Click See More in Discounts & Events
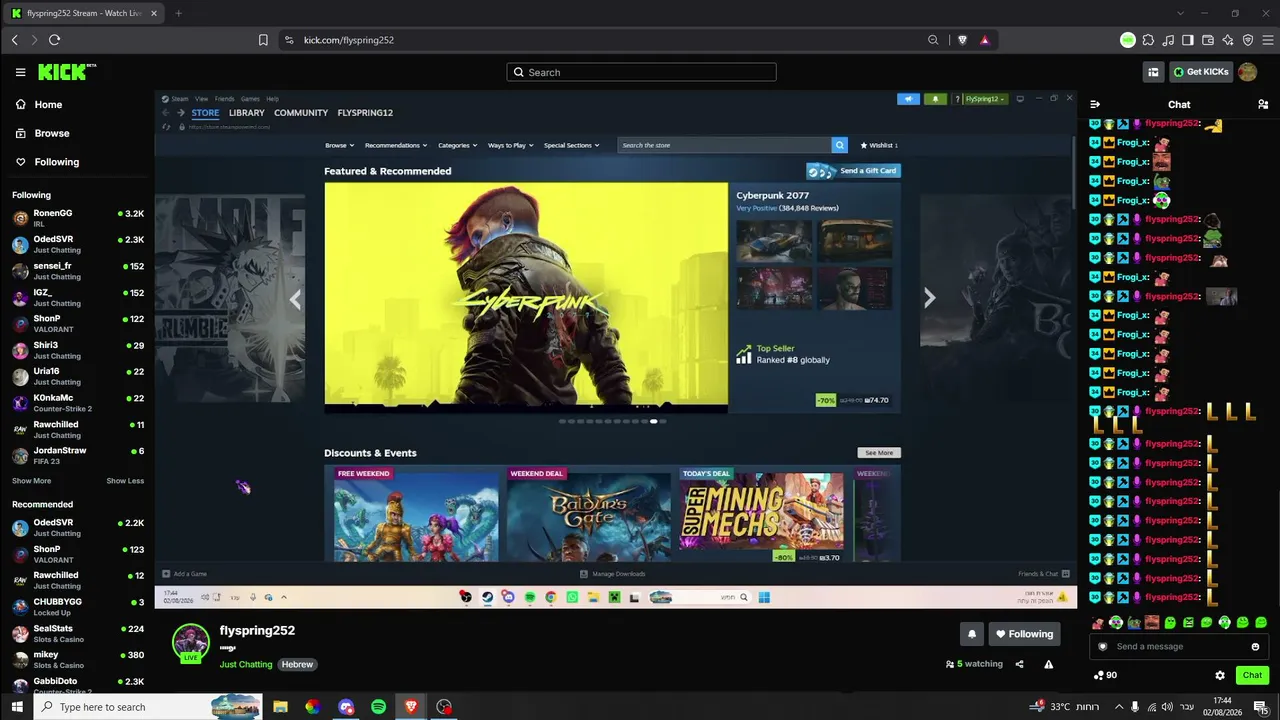1280x720 pixels. point(879,453)
